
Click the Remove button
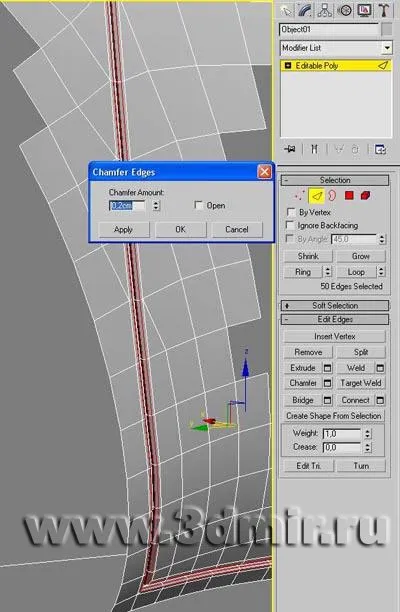coord(308,352)
